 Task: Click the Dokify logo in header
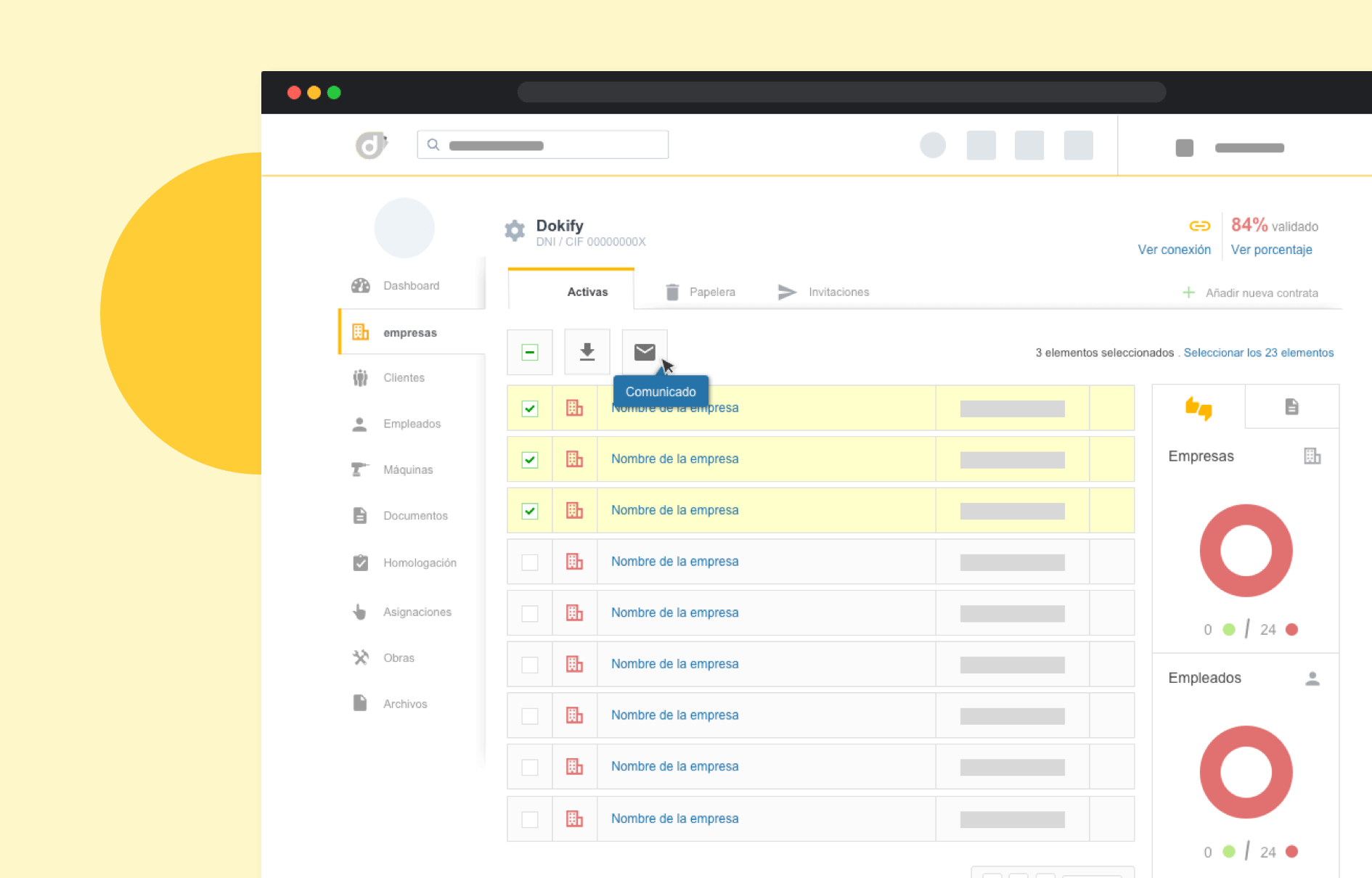coord(371,145)
